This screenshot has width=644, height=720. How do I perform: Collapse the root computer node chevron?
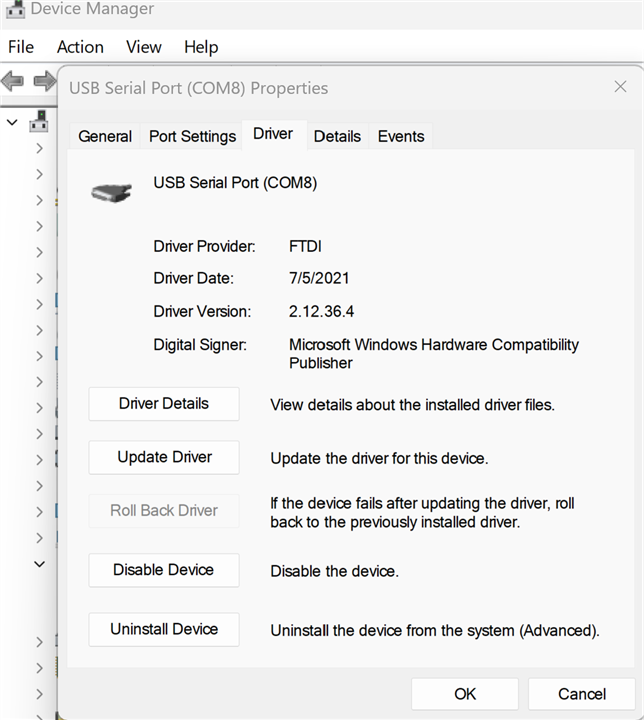point(12,122)
